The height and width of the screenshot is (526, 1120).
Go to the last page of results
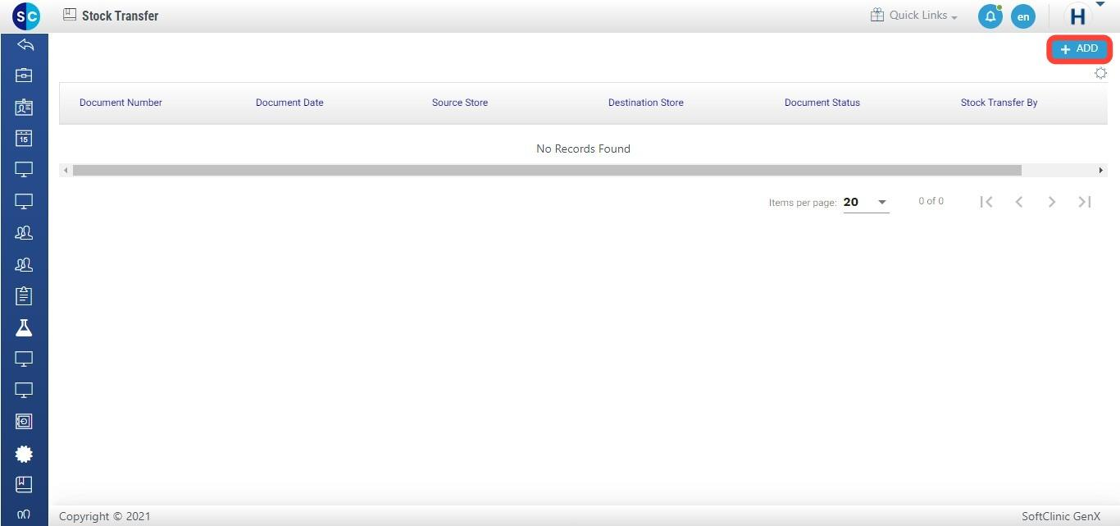tap(1084, 202)
